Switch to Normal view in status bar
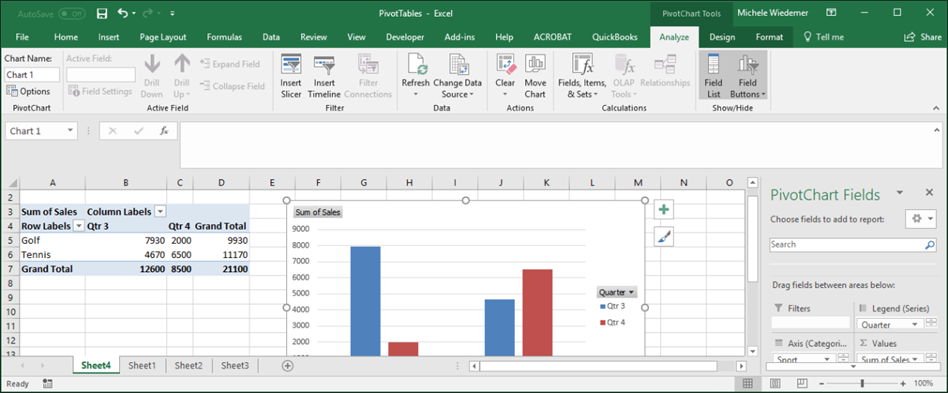 [747, 383]
